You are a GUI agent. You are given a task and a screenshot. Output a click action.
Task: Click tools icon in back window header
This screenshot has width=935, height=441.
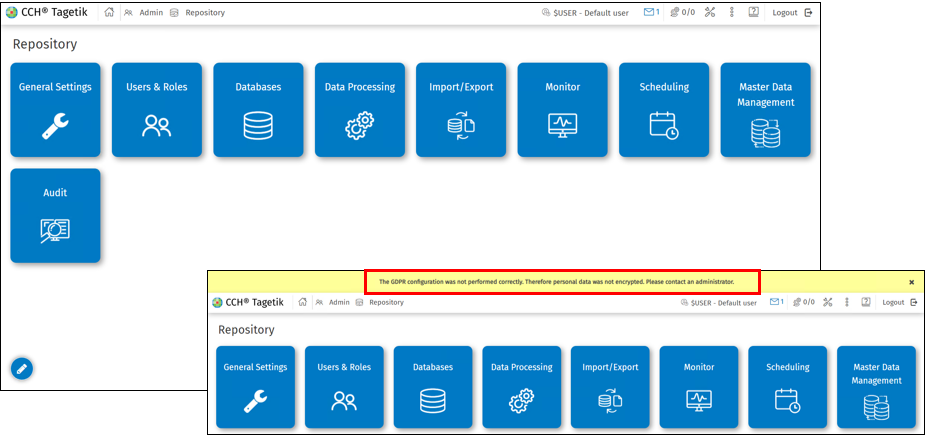[x=710, y=12]
